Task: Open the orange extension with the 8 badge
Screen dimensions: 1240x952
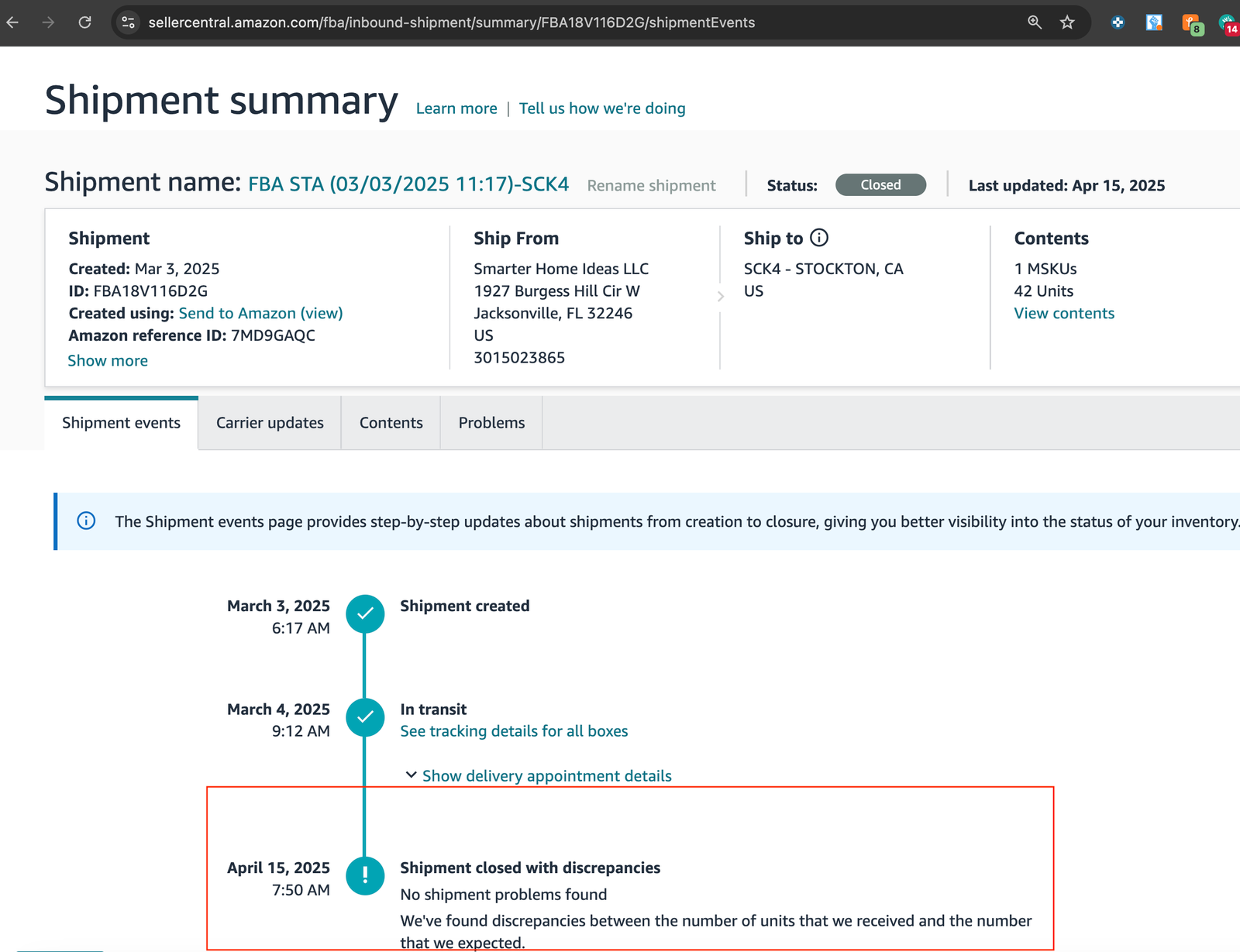Action: click(x=1192, y=24)
